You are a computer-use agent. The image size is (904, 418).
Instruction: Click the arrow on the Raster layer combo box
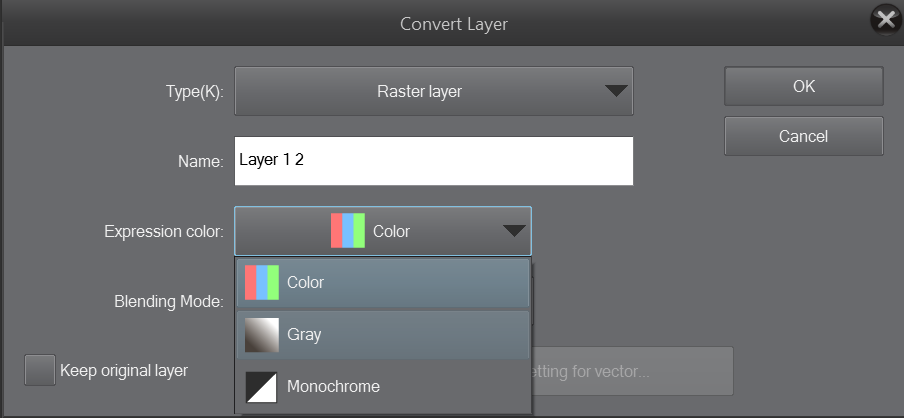click(x=616, y=92)
